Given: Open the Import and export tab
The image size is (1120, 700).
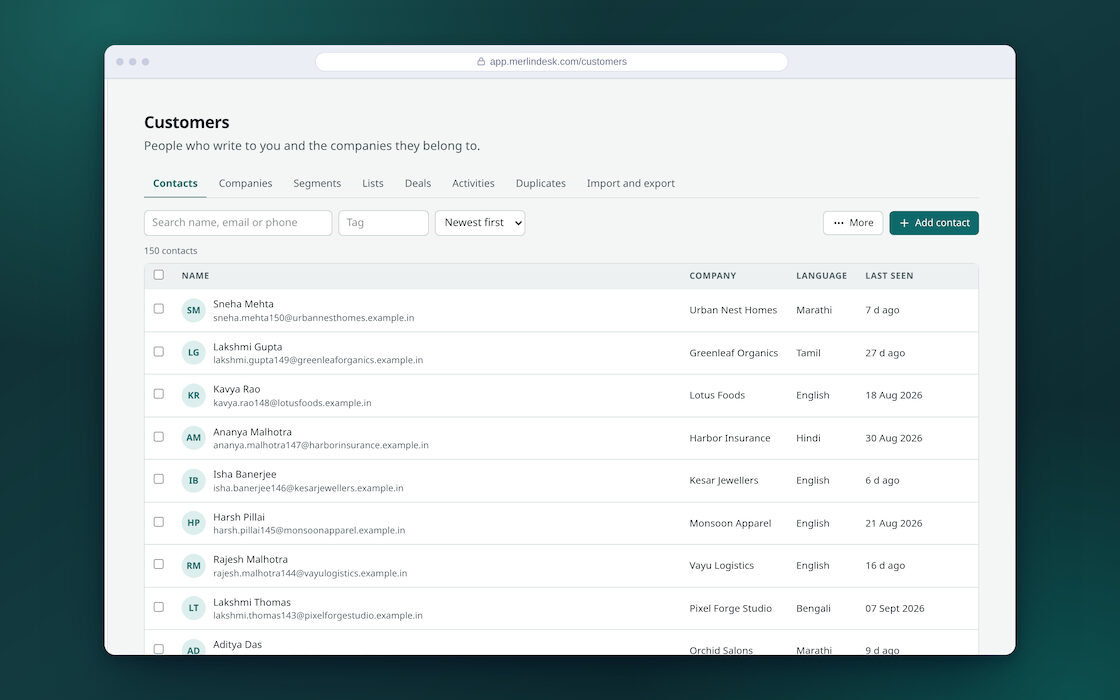Looking at the screenshot, I should [631, 184].
